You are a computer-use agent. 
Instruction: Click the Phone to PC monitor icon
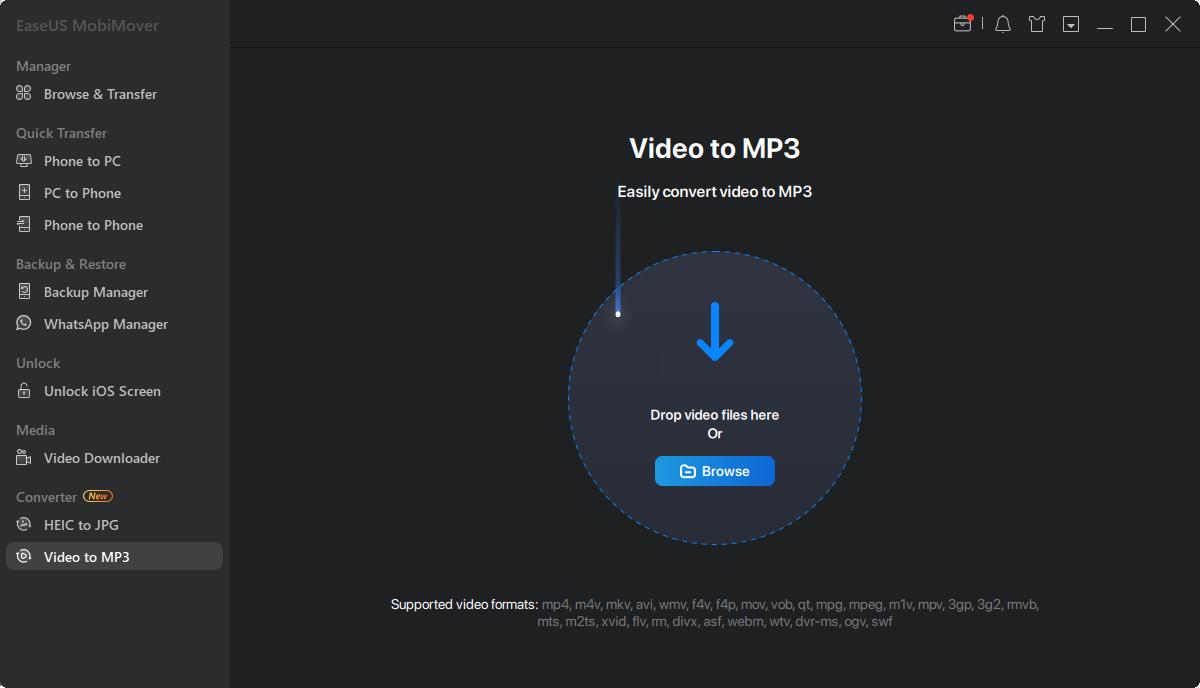[x=24, y=161]
